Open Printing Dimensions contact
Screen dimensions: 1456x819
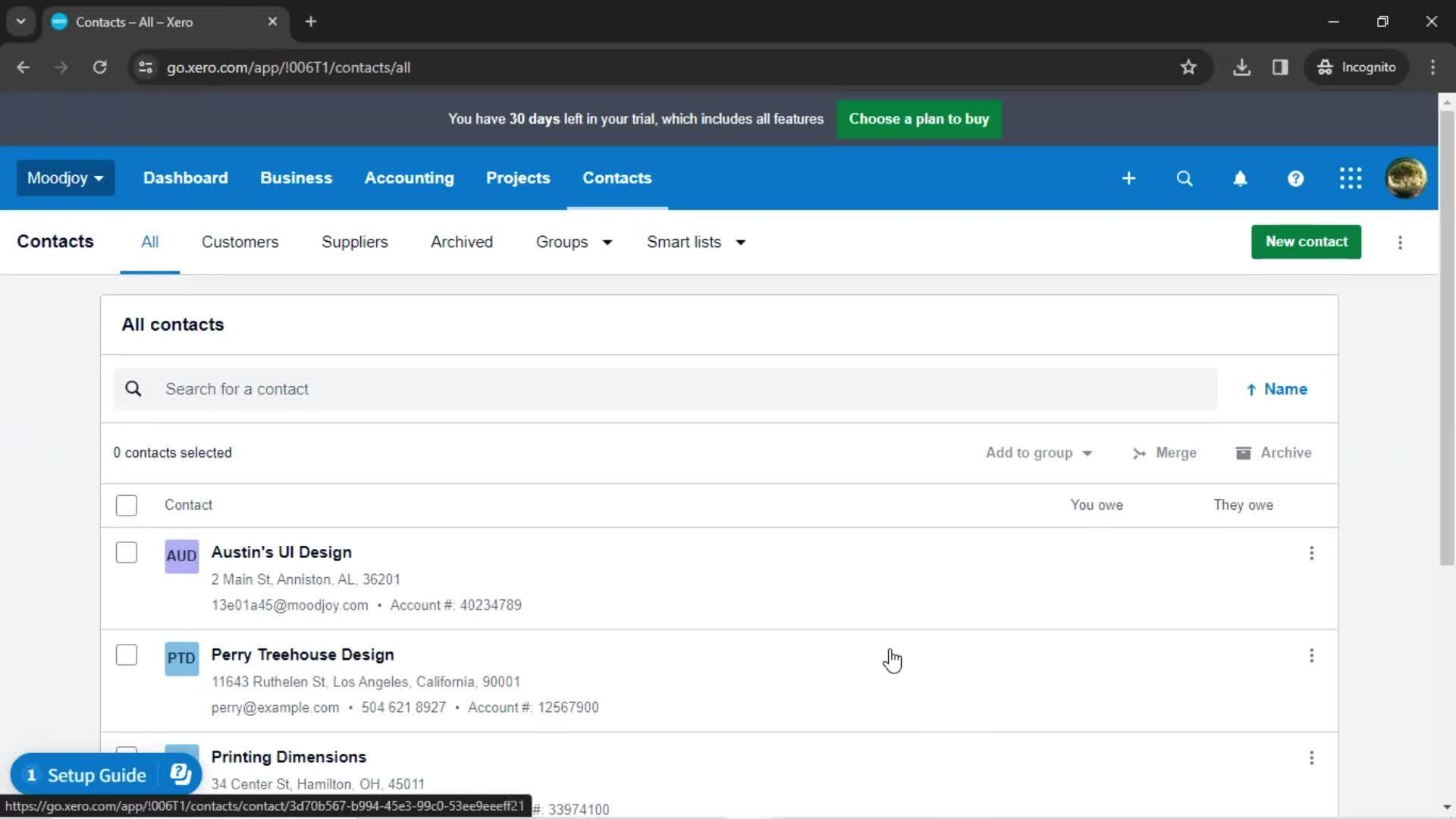[288, 758]
